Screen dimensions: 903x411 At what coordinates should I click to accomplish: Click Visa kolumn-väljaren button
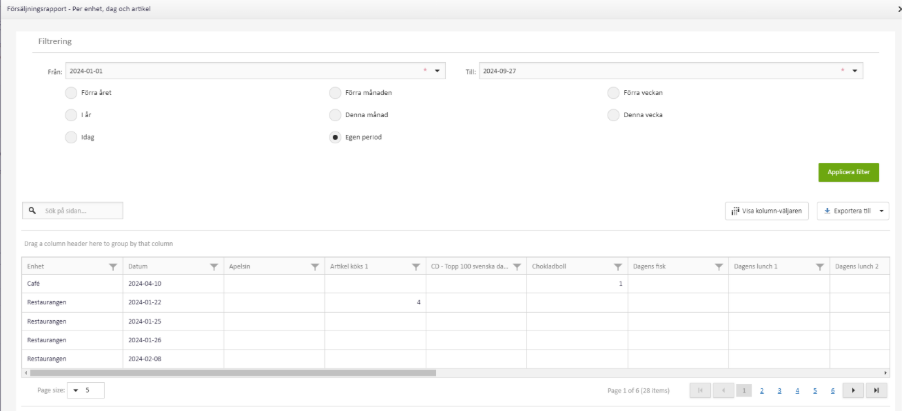click(767, 211)
